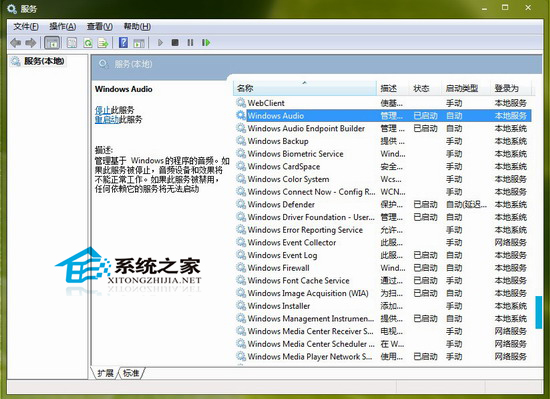Click gear icon of Windows Color System
The image size is (550, 399).
241,179
